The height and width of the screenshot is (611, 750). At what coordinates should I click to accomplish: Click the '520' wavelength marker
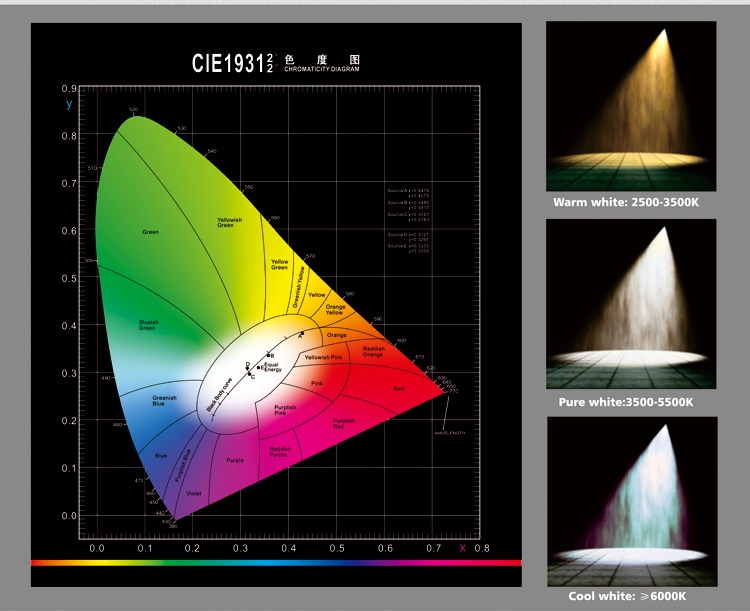point(133,110)
